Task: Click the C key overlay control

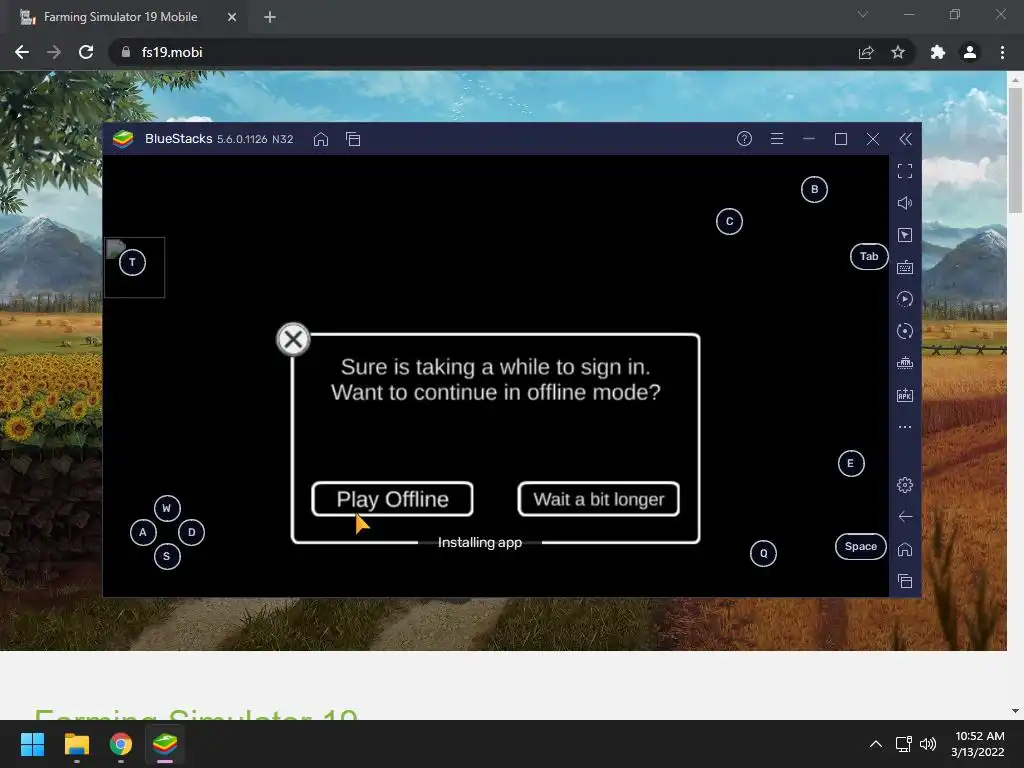Action: pos(729,221)
